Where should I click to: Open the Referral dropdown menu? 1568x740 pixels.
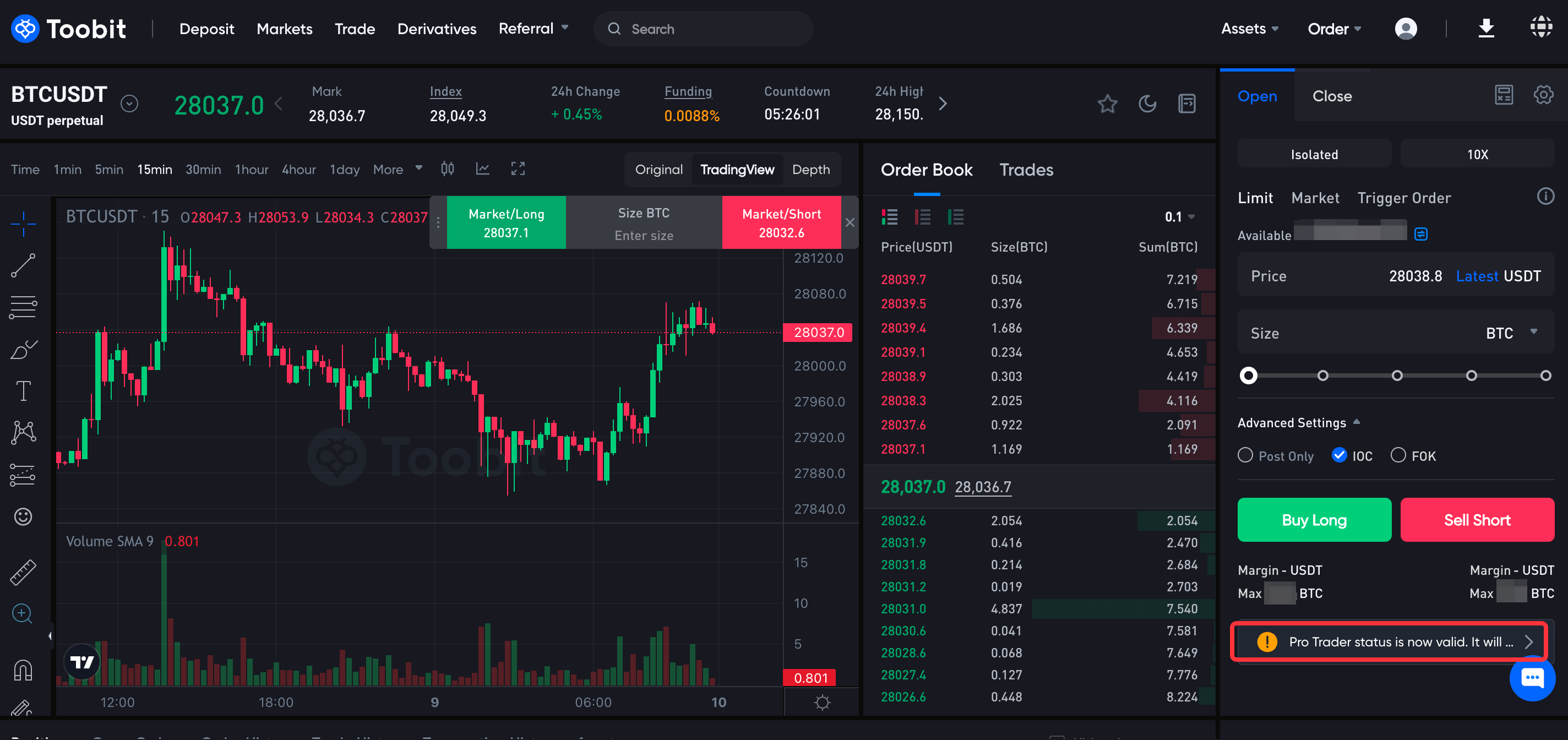(534, 28)
